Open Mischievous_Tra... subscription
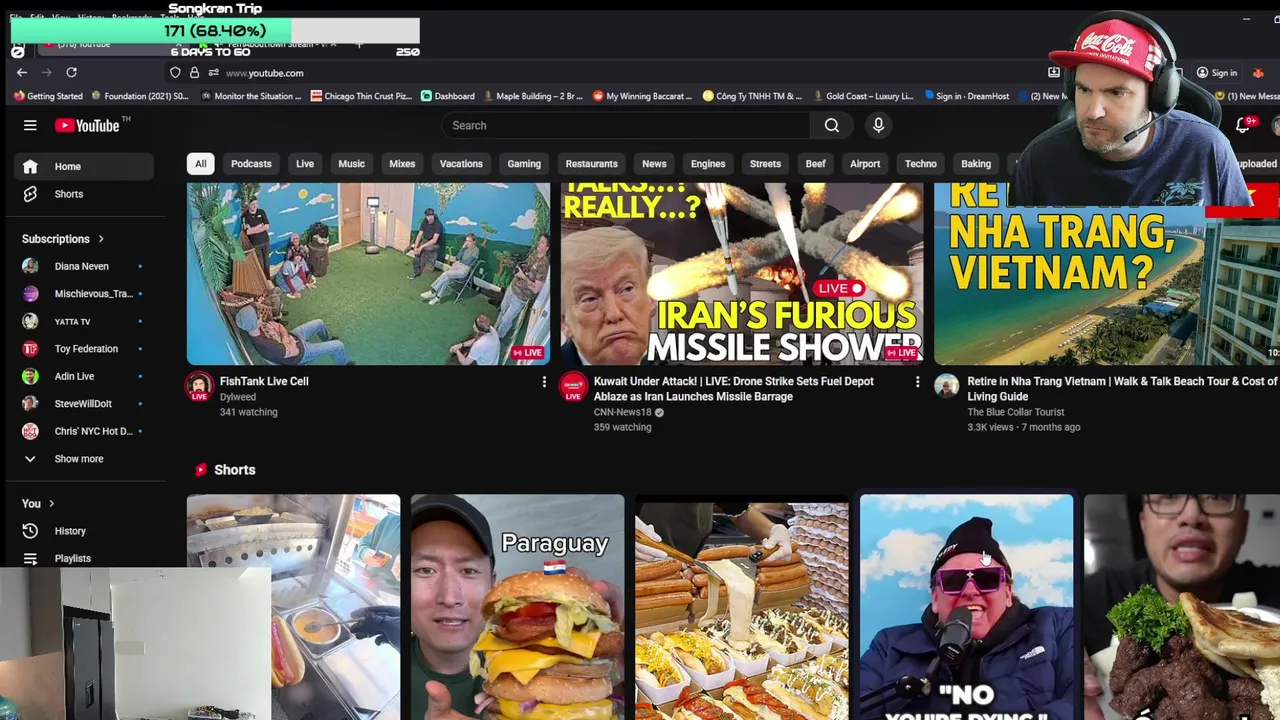 point(84,294)
